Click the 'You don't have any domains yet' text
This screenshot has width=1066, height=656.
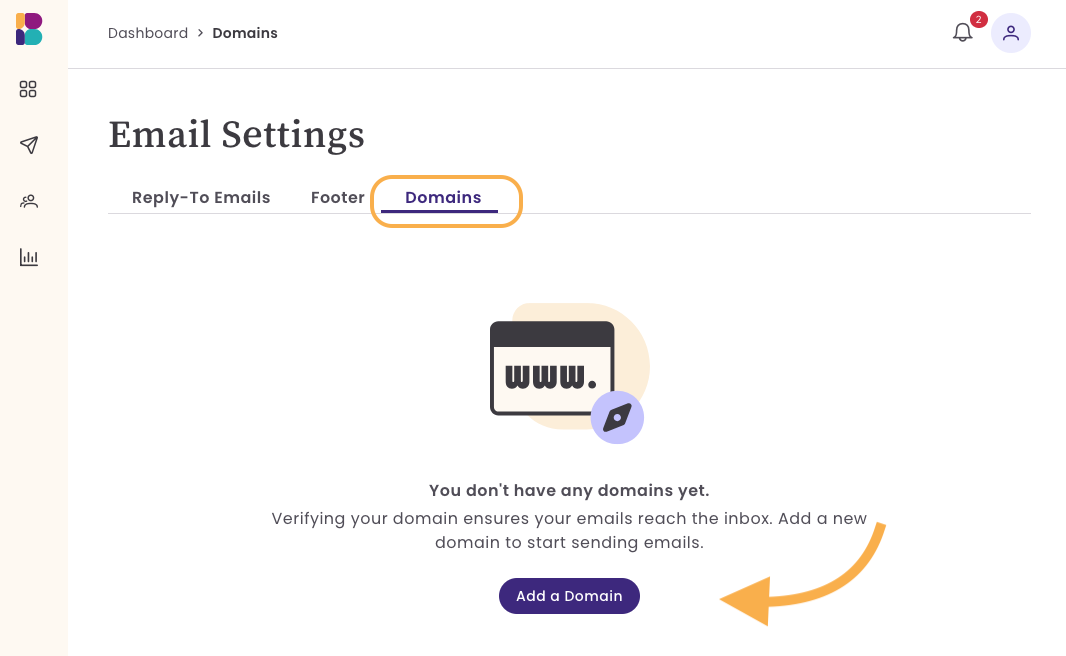569,490
